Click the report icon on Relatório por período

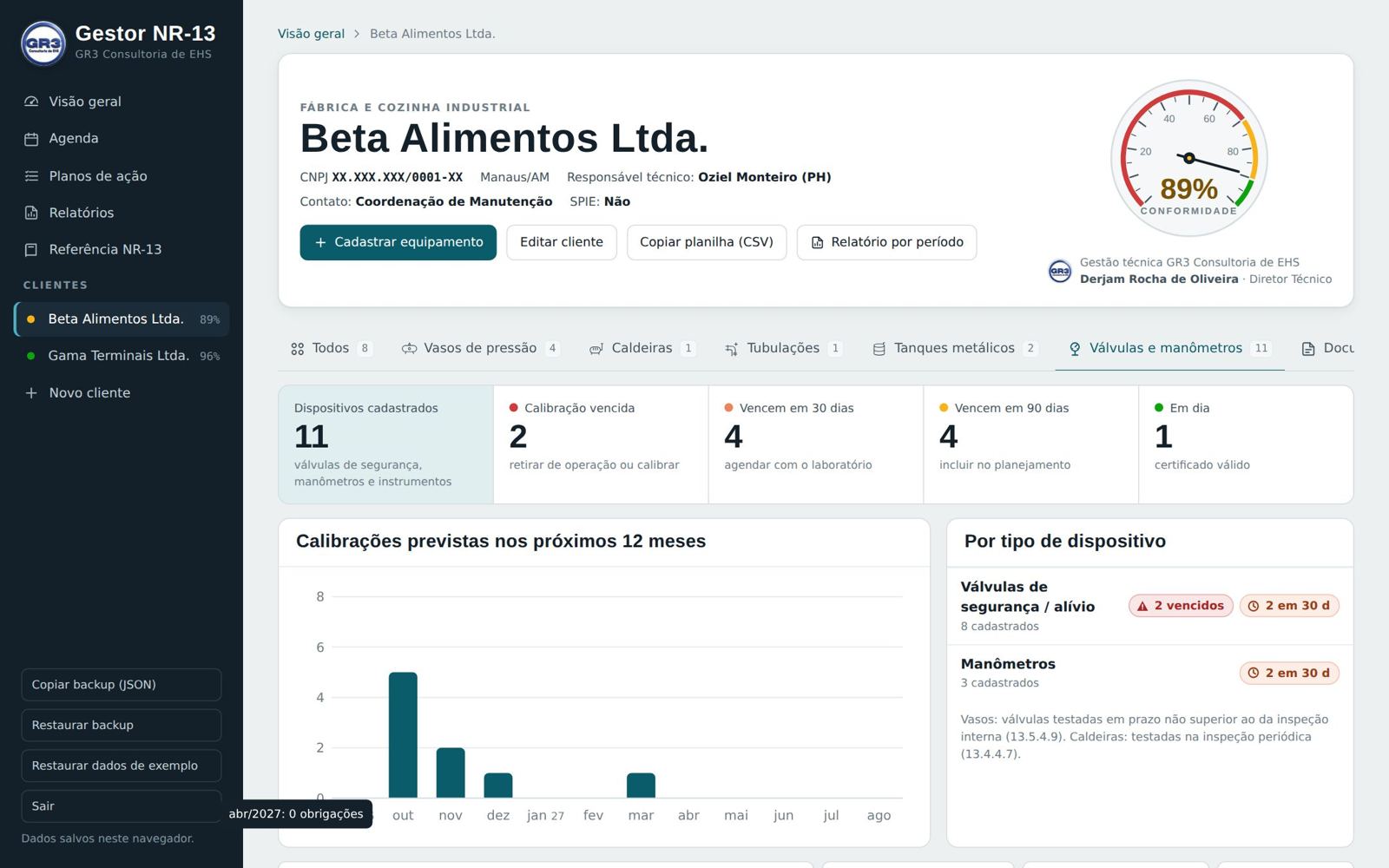pyautogui.click(x=817, y=243)
